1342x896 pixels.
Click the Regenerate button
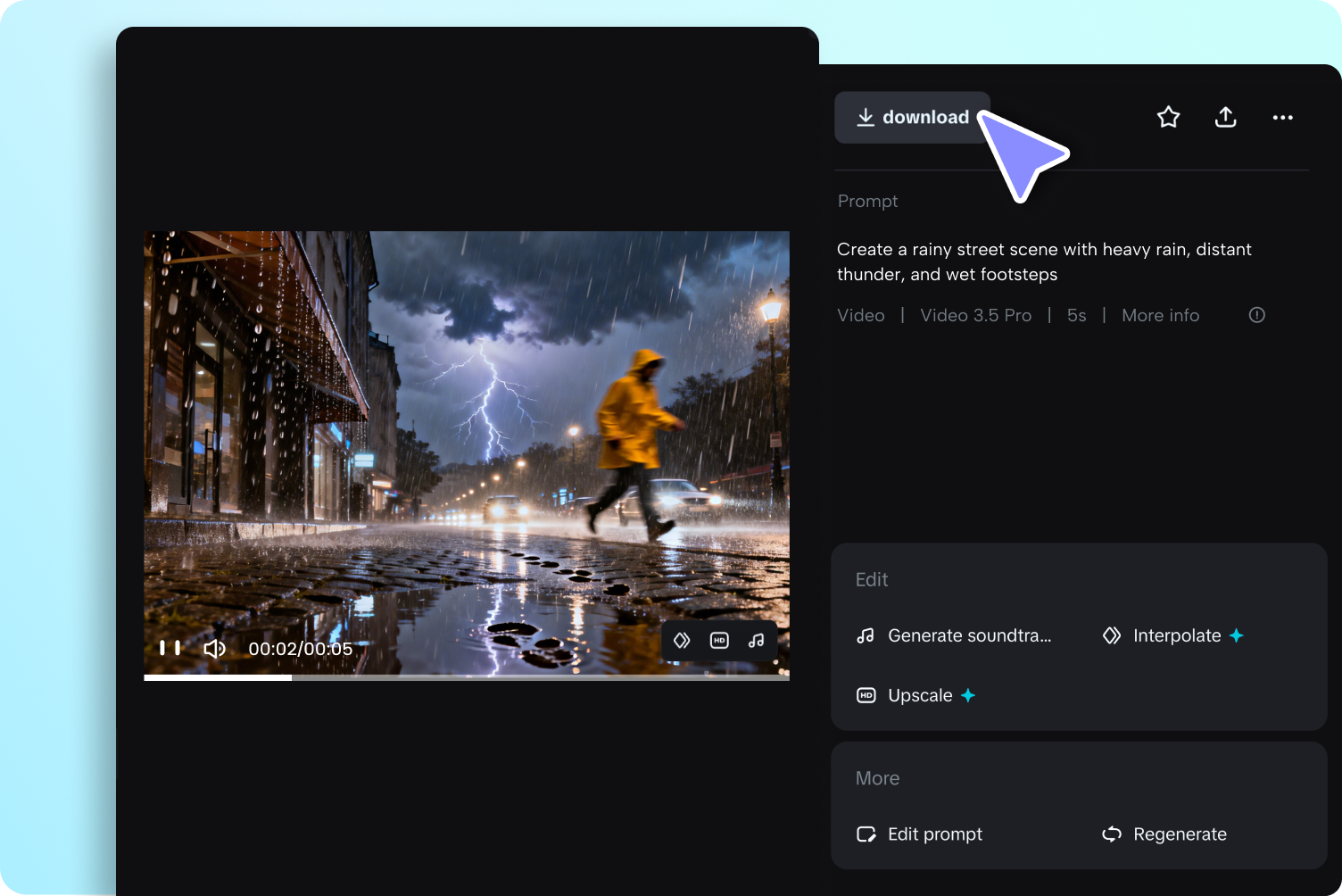1179,834
